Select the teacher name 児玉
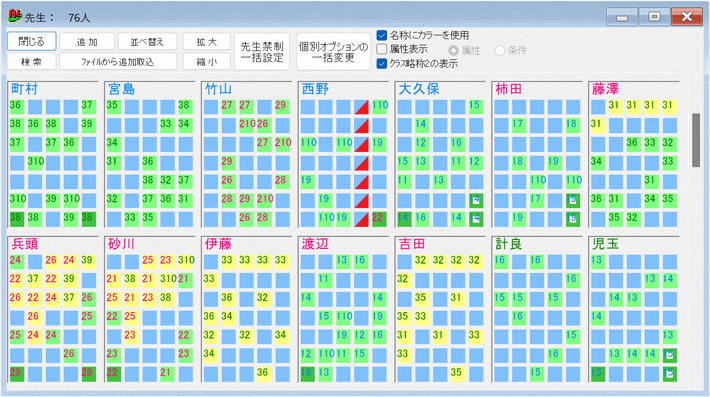Screen dimensions: 710x397 click(x=606, y=244)
